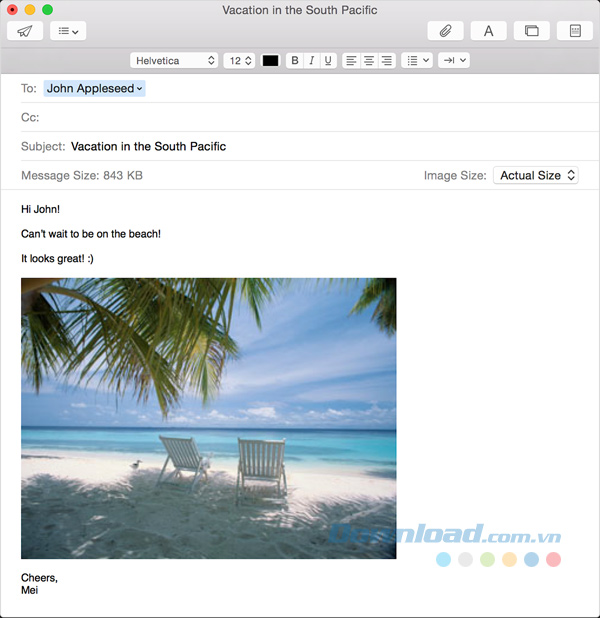
Task: Open the Image Size Actual Size popup
Action: (536, 175)
